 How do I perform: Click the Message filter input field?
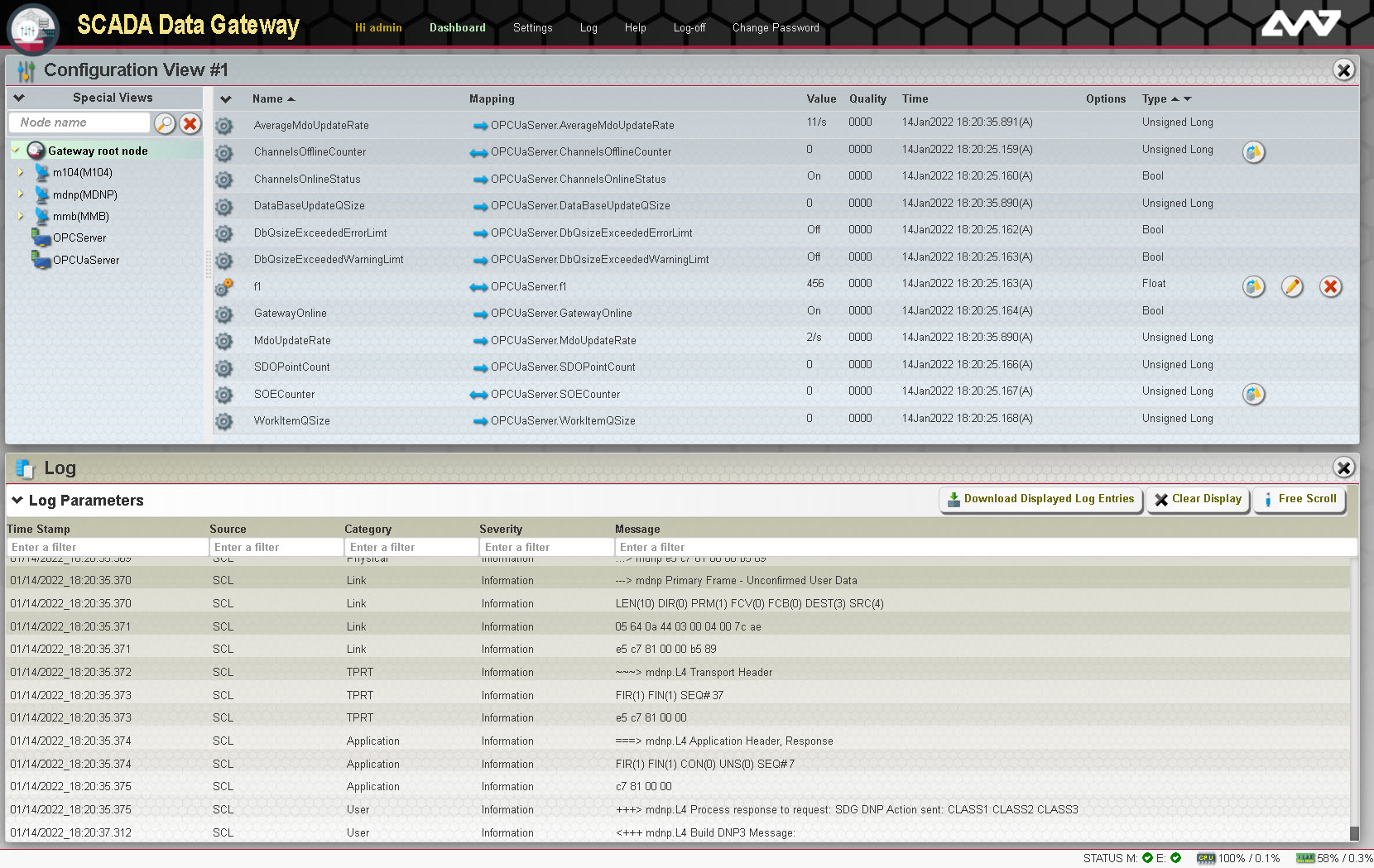(985, 548)
